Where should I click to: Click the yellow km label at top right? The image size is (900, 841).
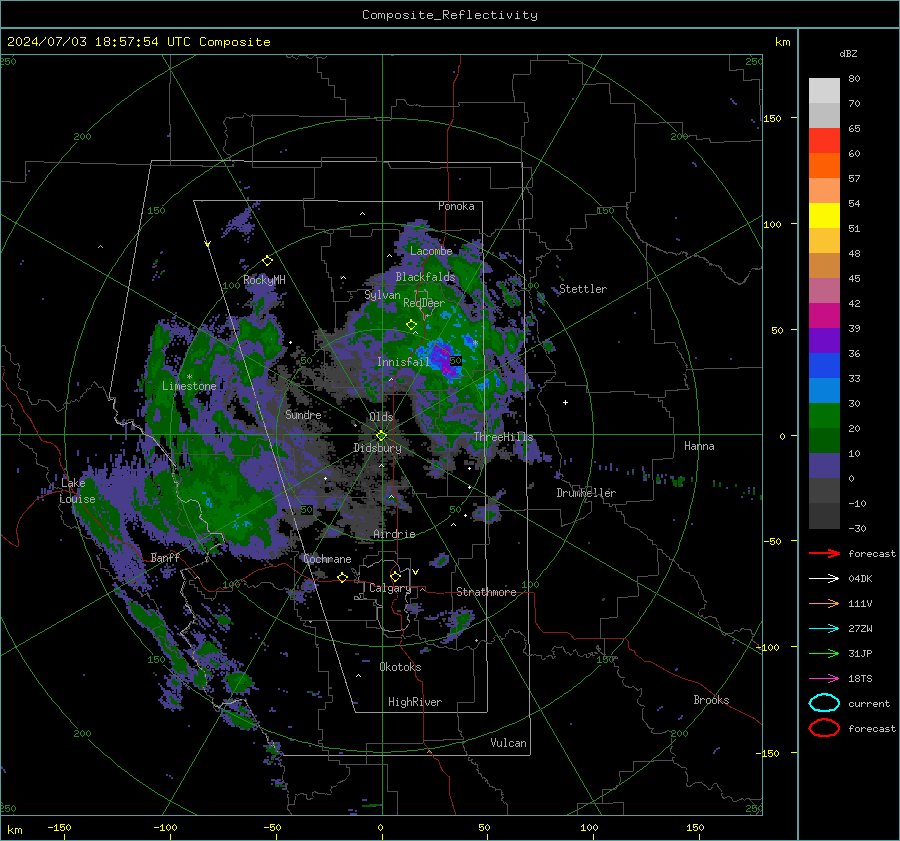click(782, 42)
